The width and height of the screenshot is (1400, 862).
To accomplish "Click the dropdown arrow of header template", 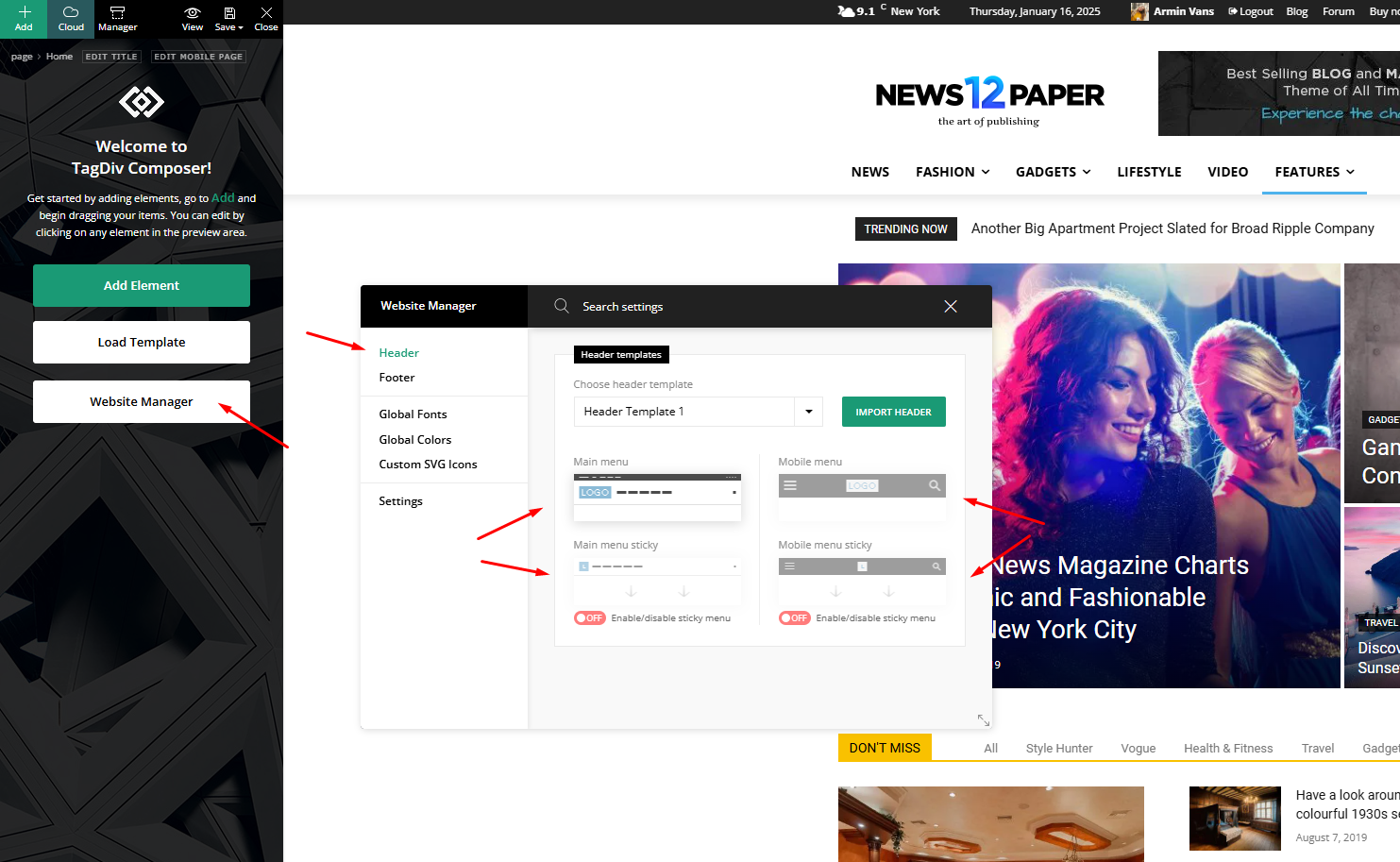I will click(809, 412).
